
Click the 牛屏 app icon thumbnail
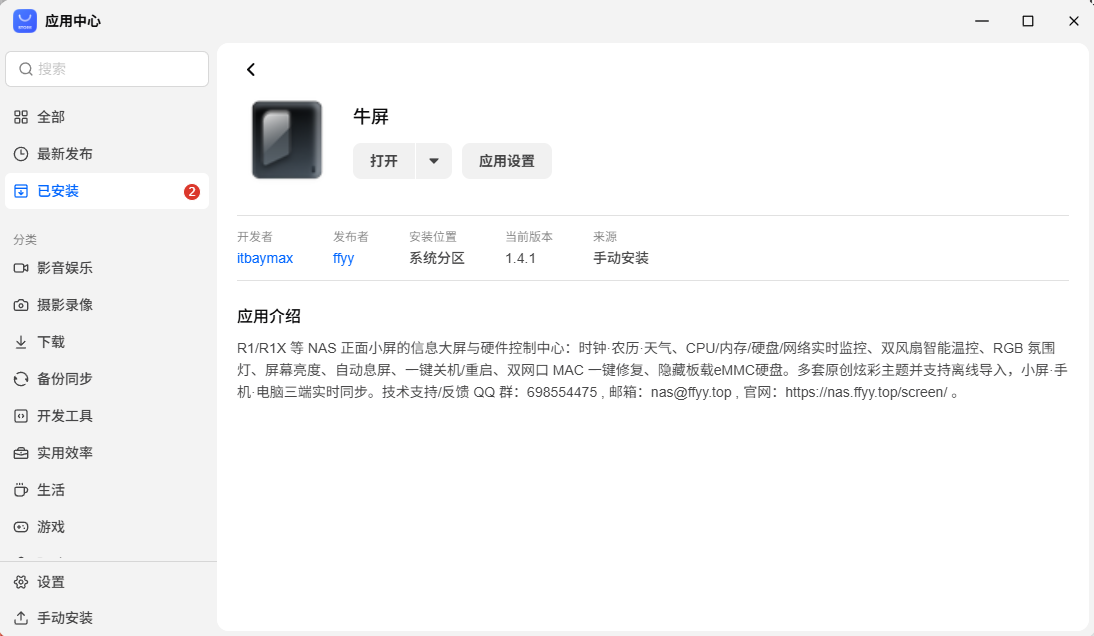[287, 140]
